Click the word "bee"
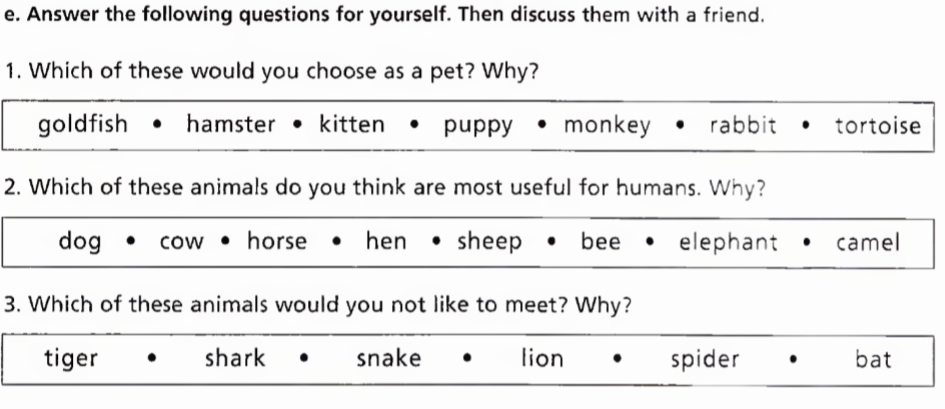Viewport: 945px width, 409px height. (x=600, y=242)
